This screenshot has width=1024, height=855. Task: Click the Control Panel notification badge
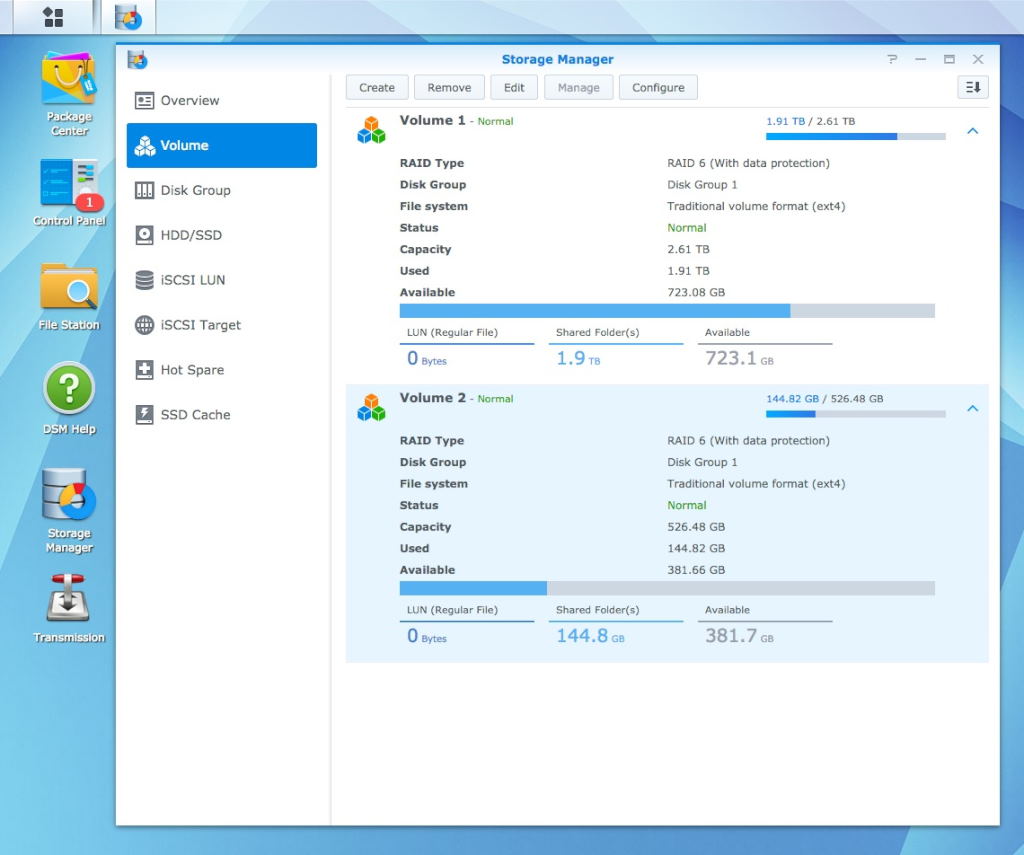89,202
